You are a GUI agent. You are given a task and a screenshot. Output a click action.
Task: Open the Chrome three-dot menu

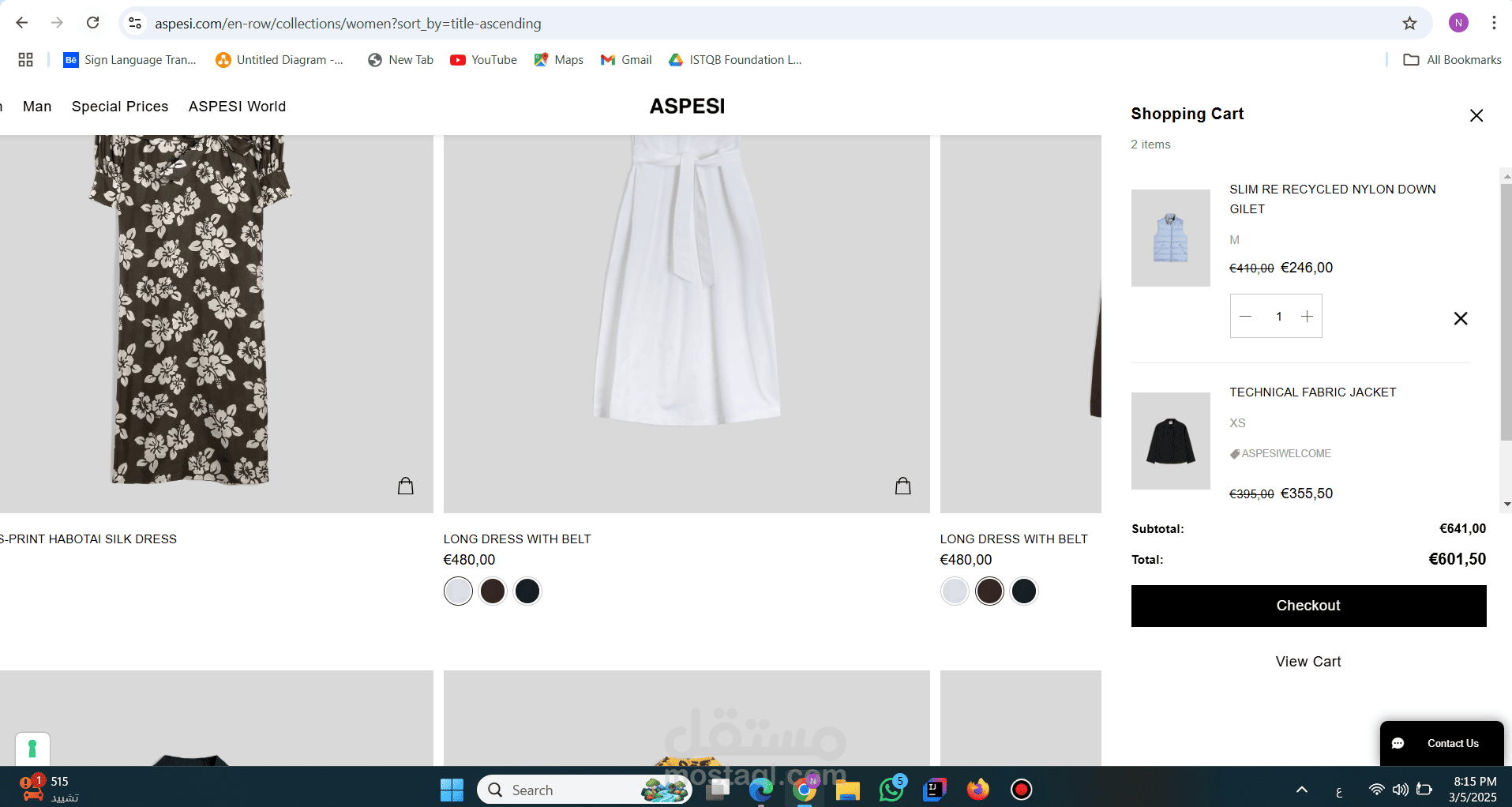pos(1493,23)
